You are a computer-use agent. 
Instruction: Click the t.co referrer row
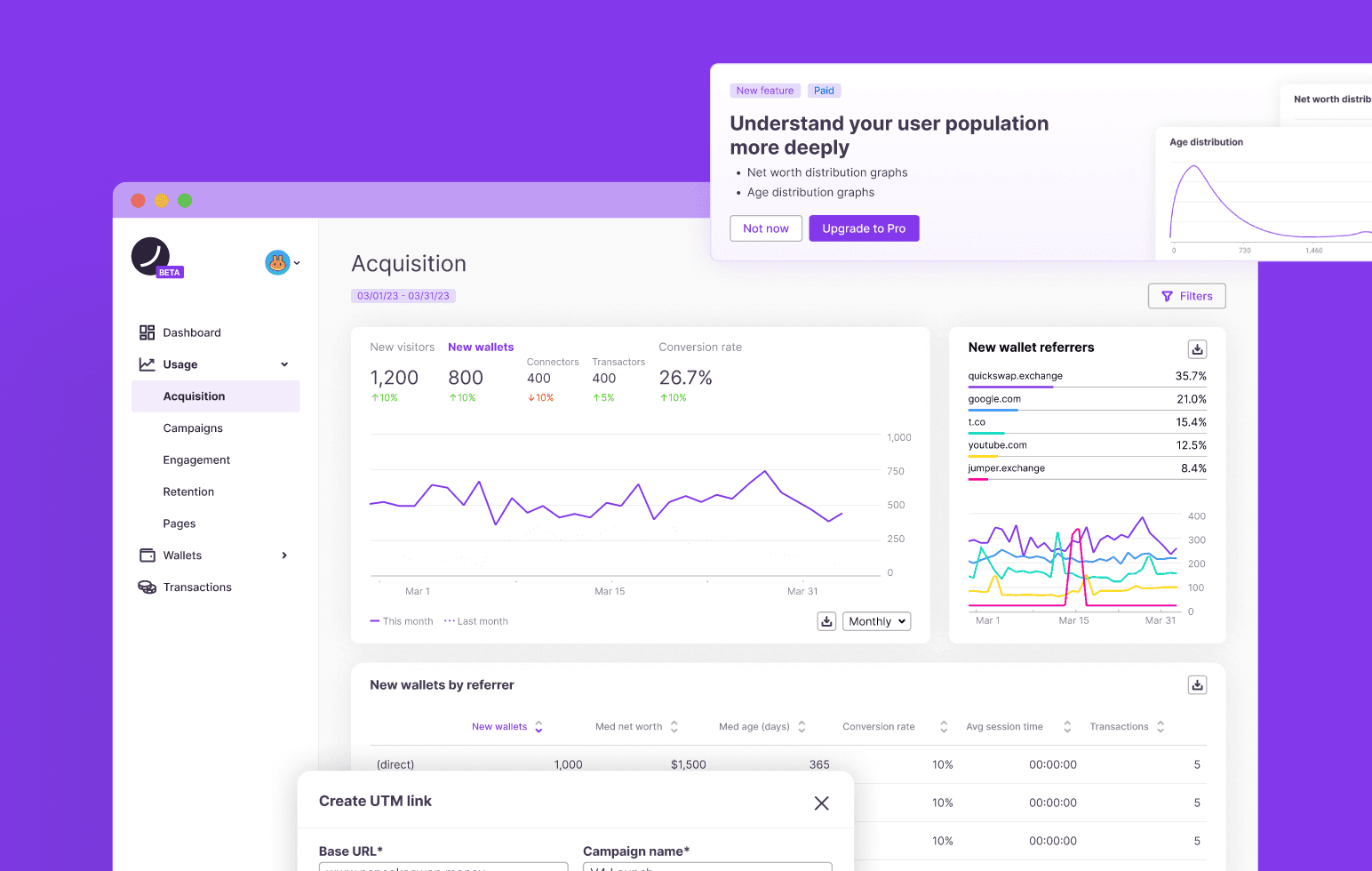1087,424
